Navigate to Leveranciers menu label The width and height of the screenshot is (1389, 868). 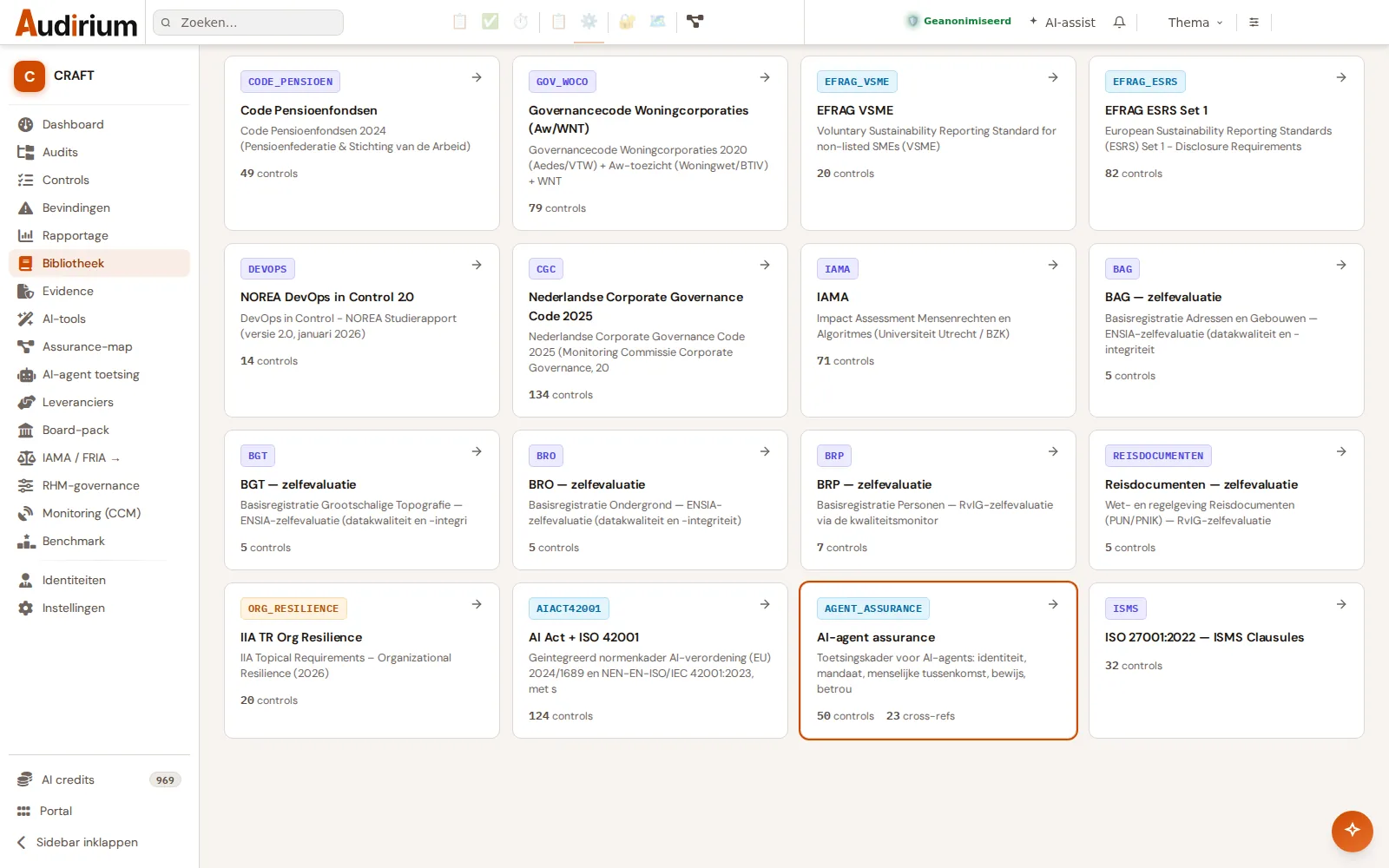point(78,402)
